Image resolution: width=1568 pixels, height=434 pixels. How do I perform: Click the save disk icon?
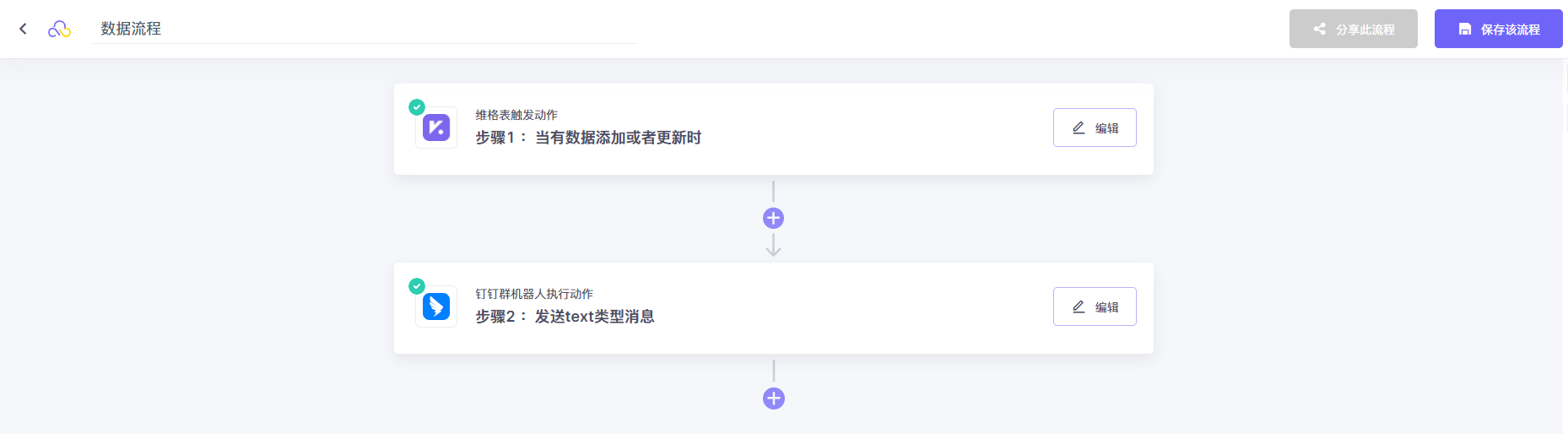coord(1465,30)
